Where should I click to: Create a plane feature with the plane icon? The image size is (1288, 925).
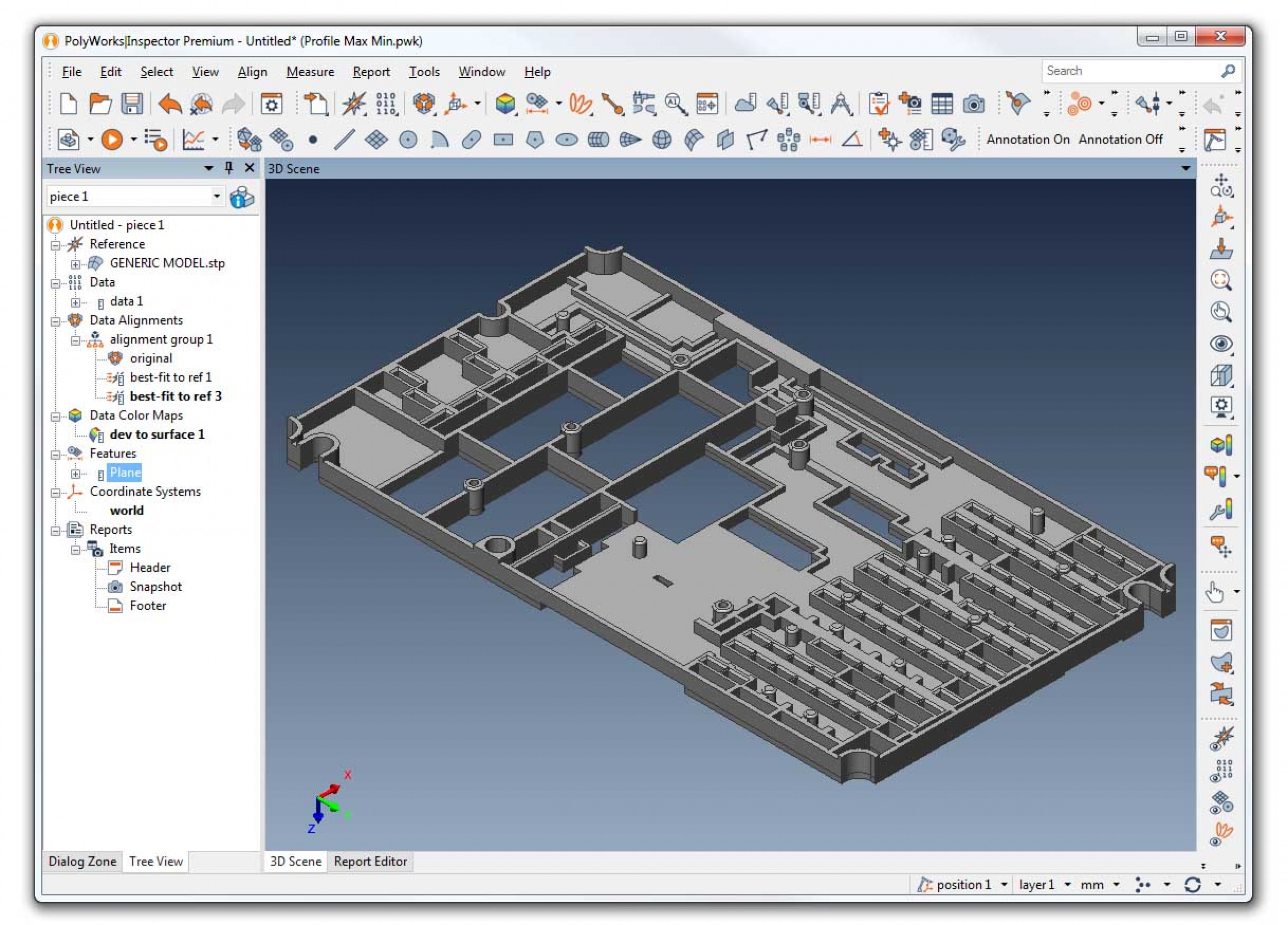[x=376, y=139]
